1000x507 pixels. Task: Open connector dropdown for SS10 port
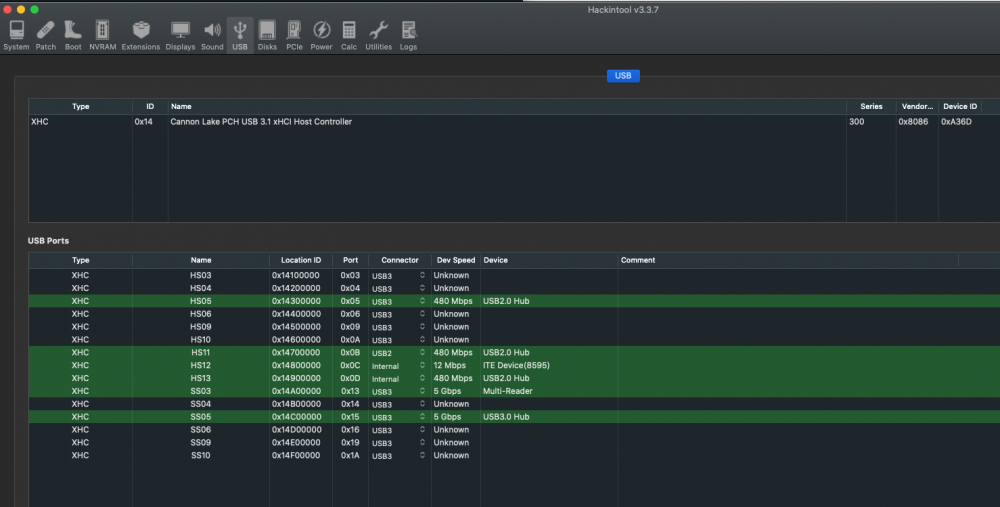click(398, 455)
